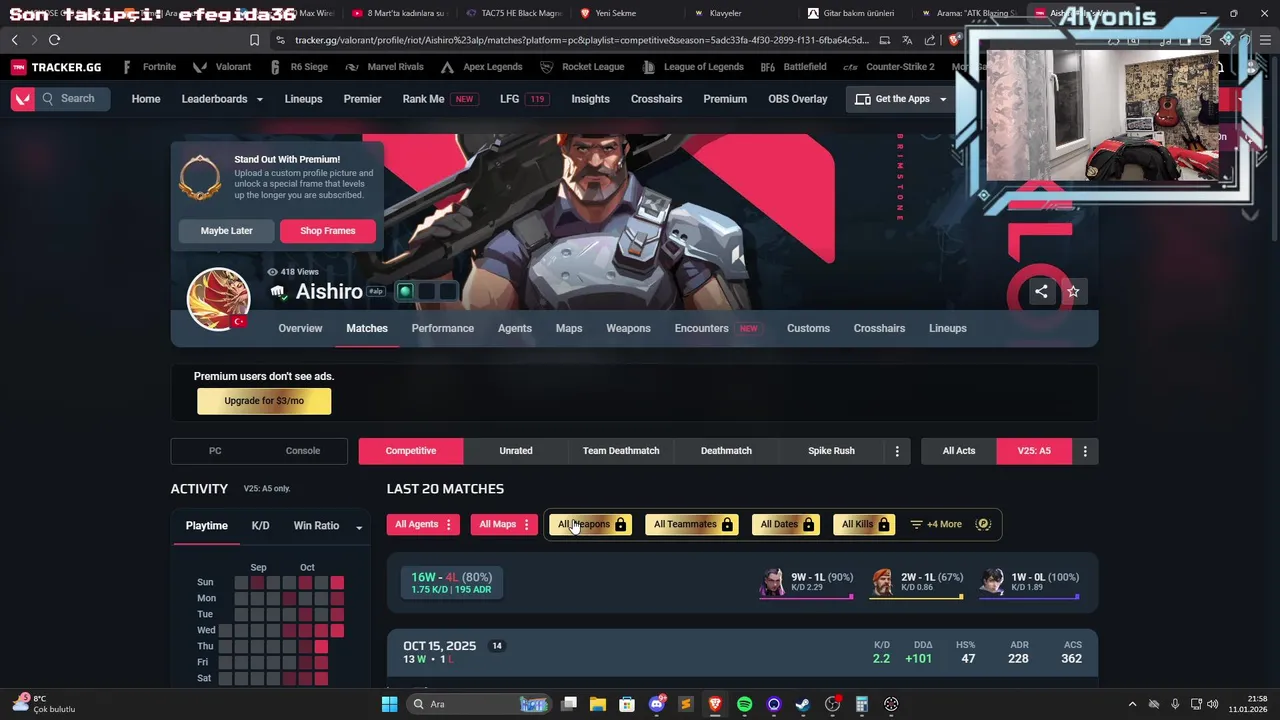Click the green badge next to Aishiro
Screen dimensions: 1280x720
click(405, 291)
